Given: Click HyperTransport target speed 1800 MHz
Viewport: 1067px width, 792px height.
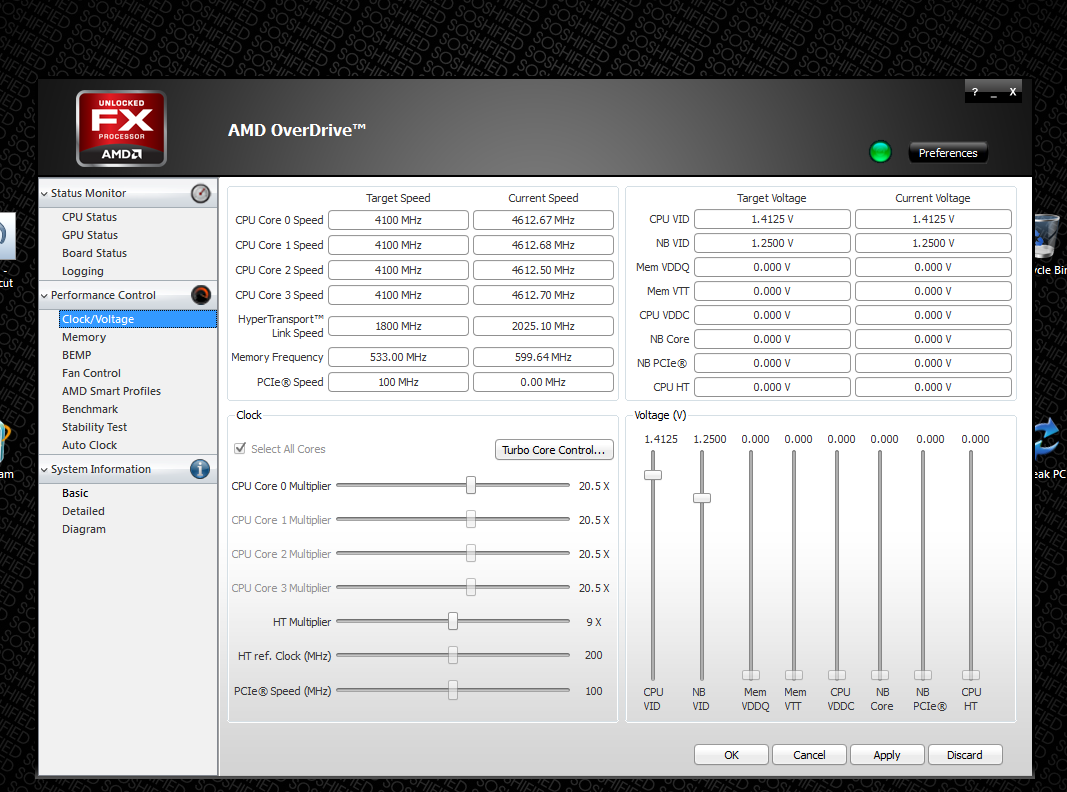Looking at the screenshot, I should pyautogui.click(x=398, y=326).
